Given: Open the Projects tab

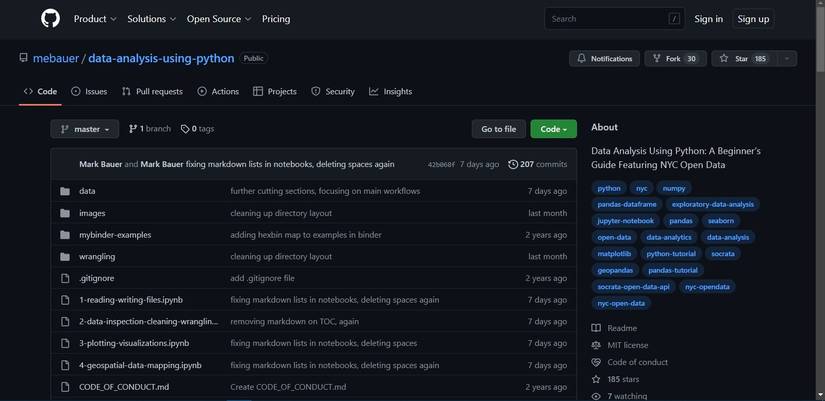Looking at the screenshot, I should click(275, 92).
